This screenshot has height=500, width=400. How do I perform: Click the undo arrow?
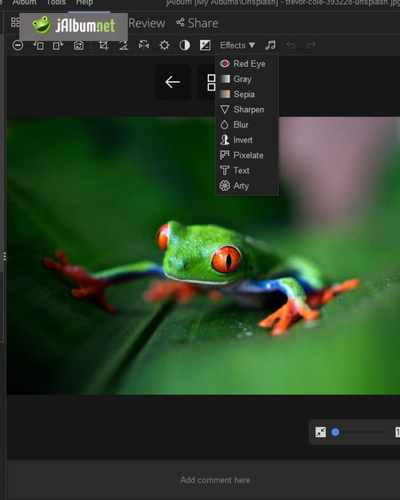pyautogui.click(x=291, y=45)
